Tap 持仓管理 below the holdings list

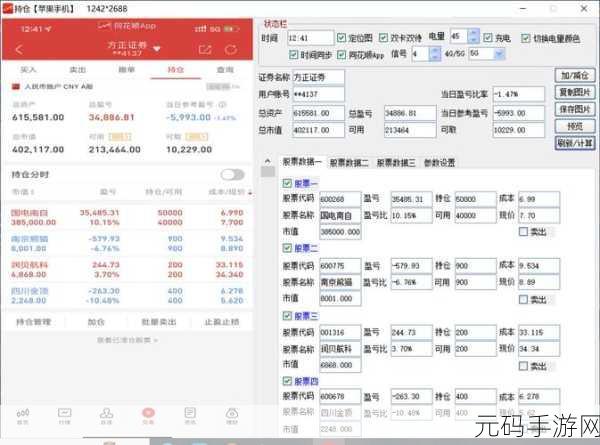point(33,322)
